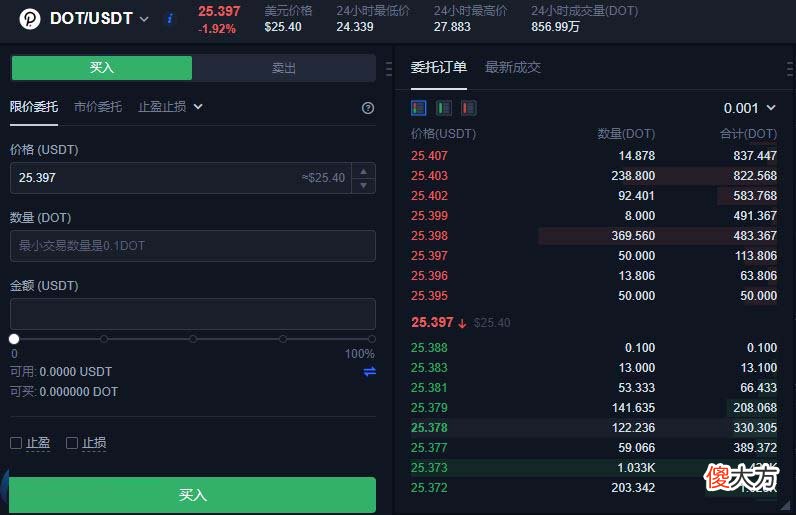Image resolution: width=796 pixels, height=515 pixels.
Task: Select sell order at price 25.403
Action: [593, 176]
